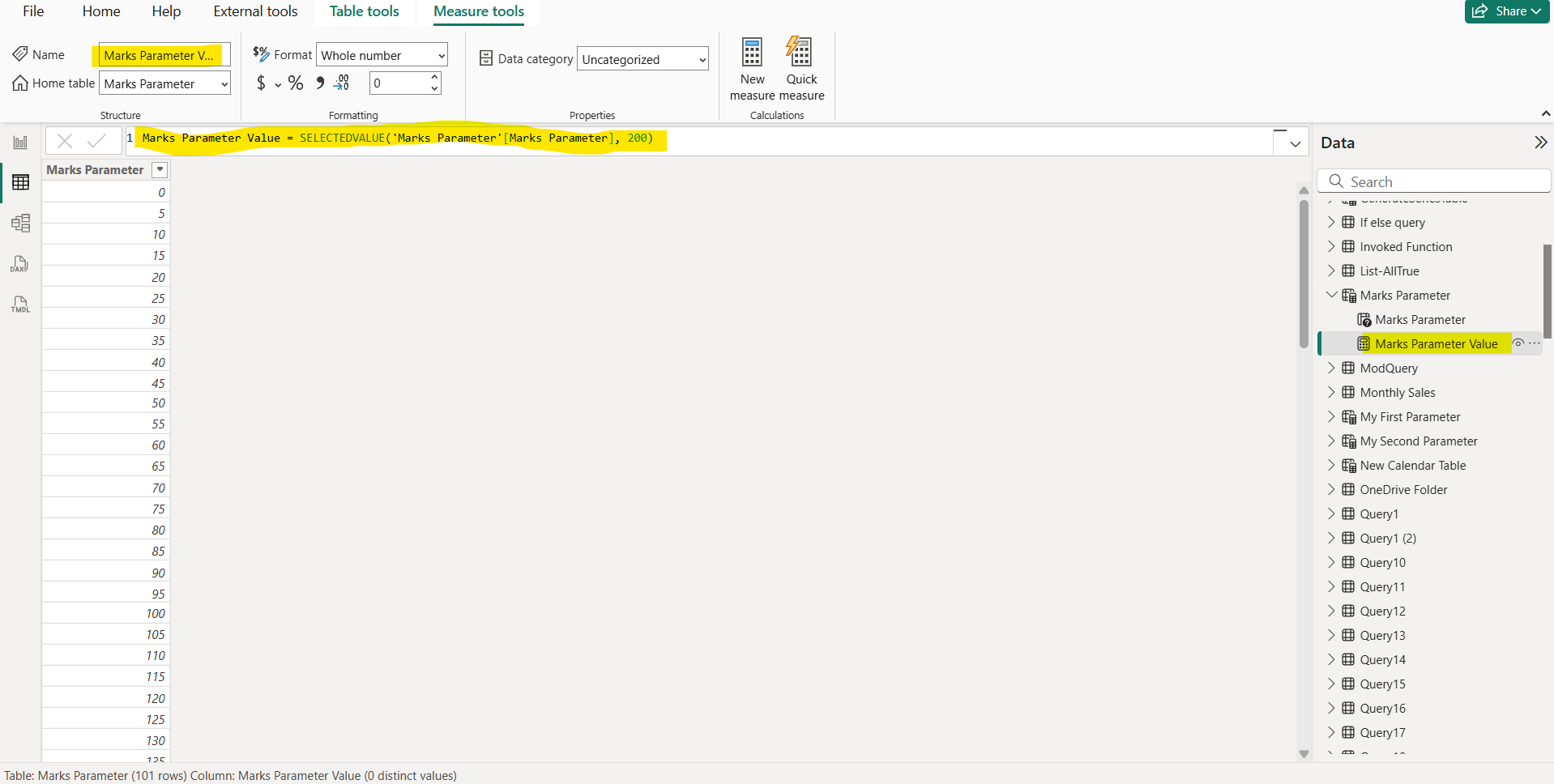Click the checkmark to commit the formula
This screenshot has width=1554, height=784.
click(x=98, y=140)
